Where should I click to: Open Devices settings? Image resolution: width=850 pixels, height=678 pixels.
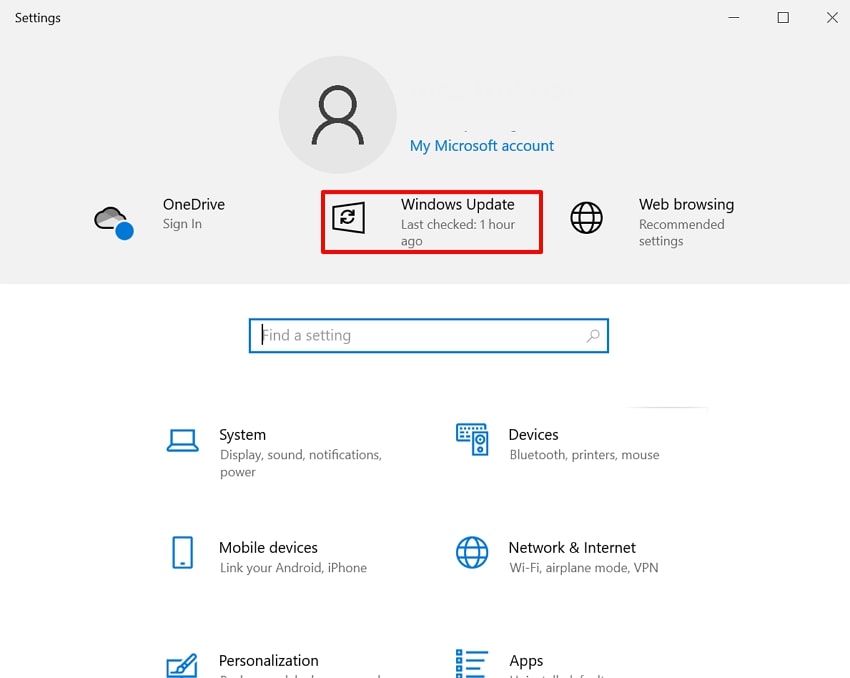[x=533, y=434]
